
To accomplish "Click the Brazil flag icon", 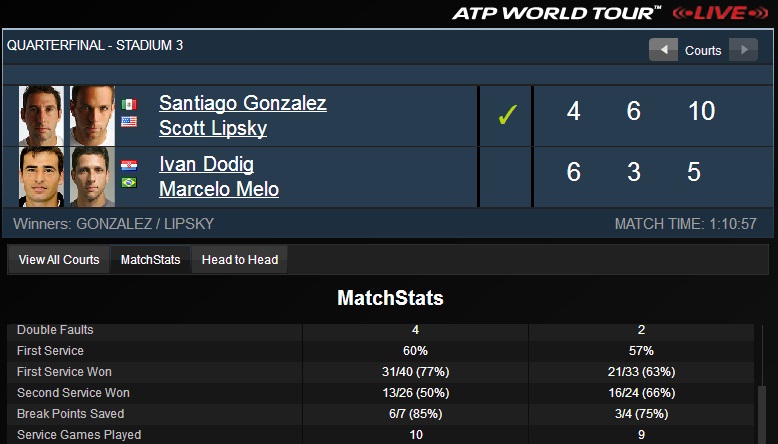I will tap(129, 183).
